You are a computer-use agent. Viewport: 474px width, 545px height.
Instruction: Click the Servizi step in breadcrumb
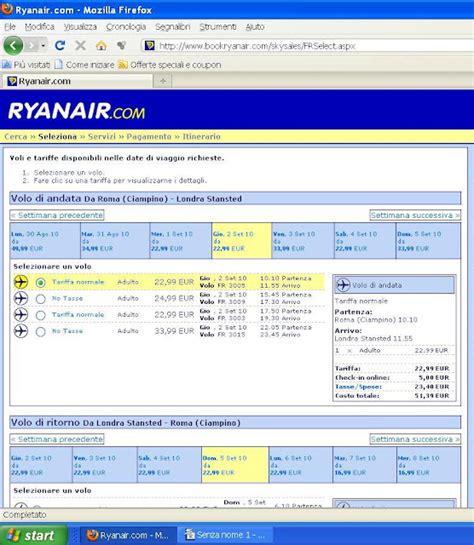coord(102,137)
